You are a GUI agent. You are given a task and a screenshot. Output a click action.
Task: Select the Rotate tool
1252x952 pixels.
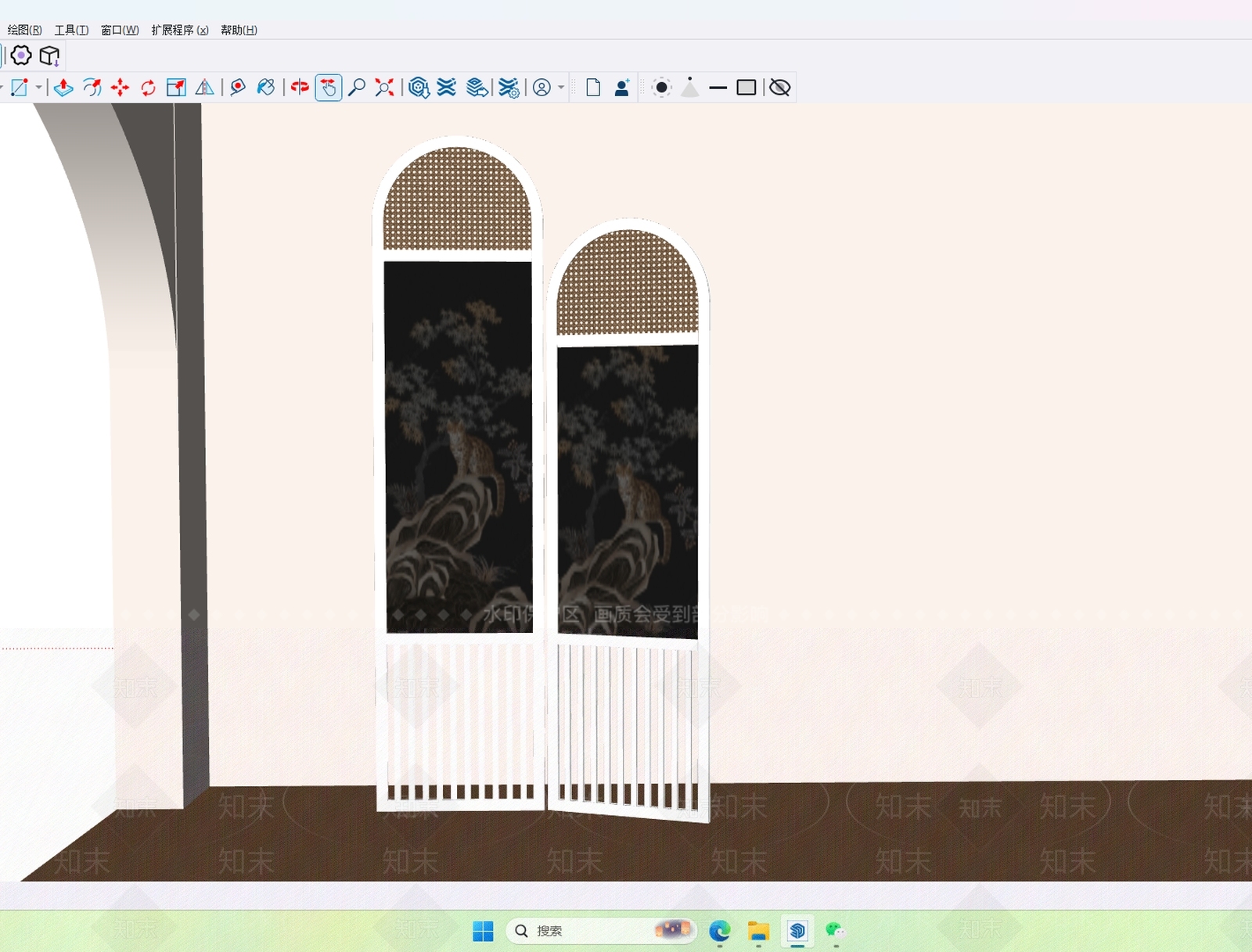(148, 88)
